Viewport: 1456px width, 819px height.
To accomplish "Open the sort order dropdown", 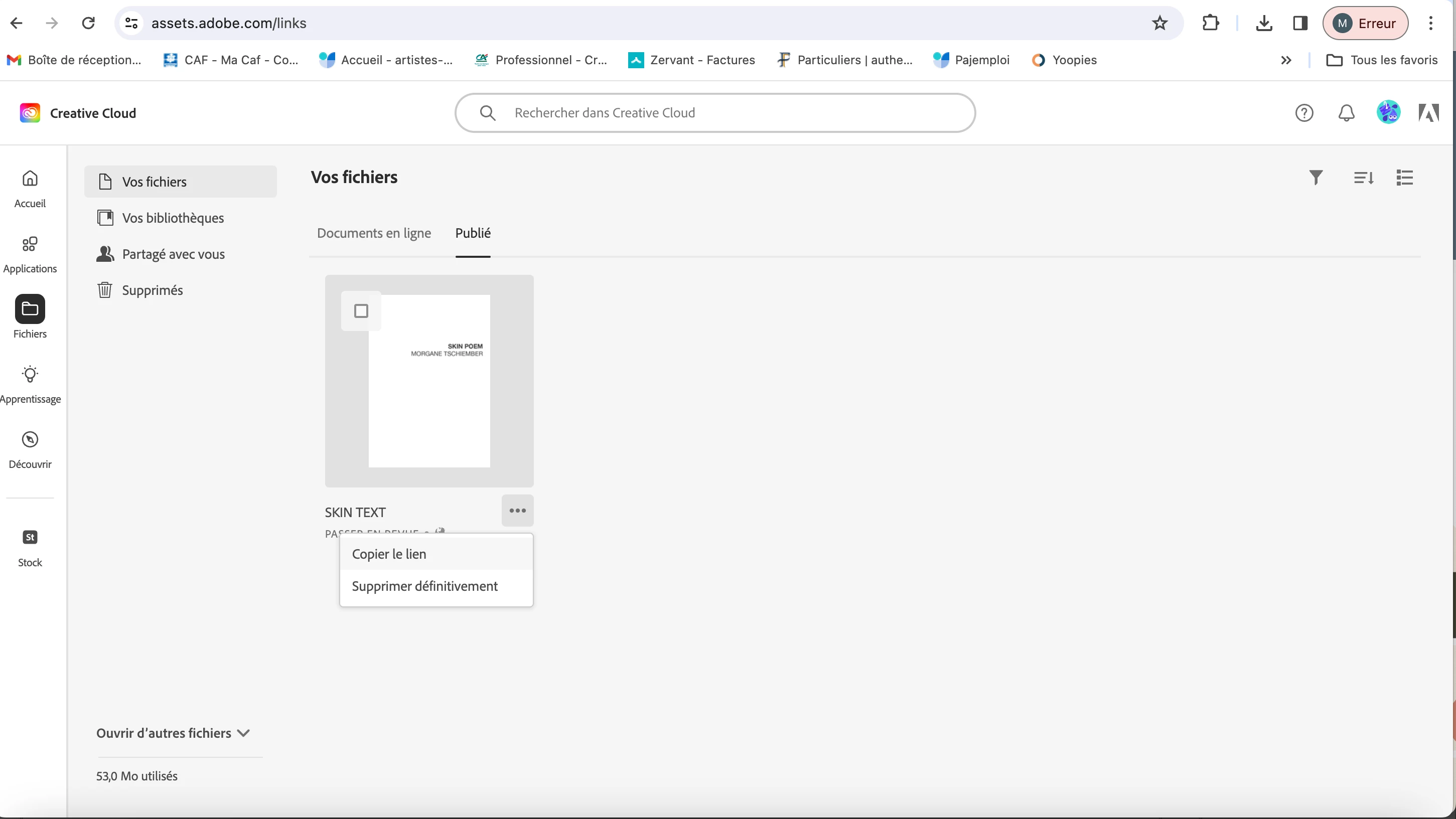I will tap(1363, 178).
